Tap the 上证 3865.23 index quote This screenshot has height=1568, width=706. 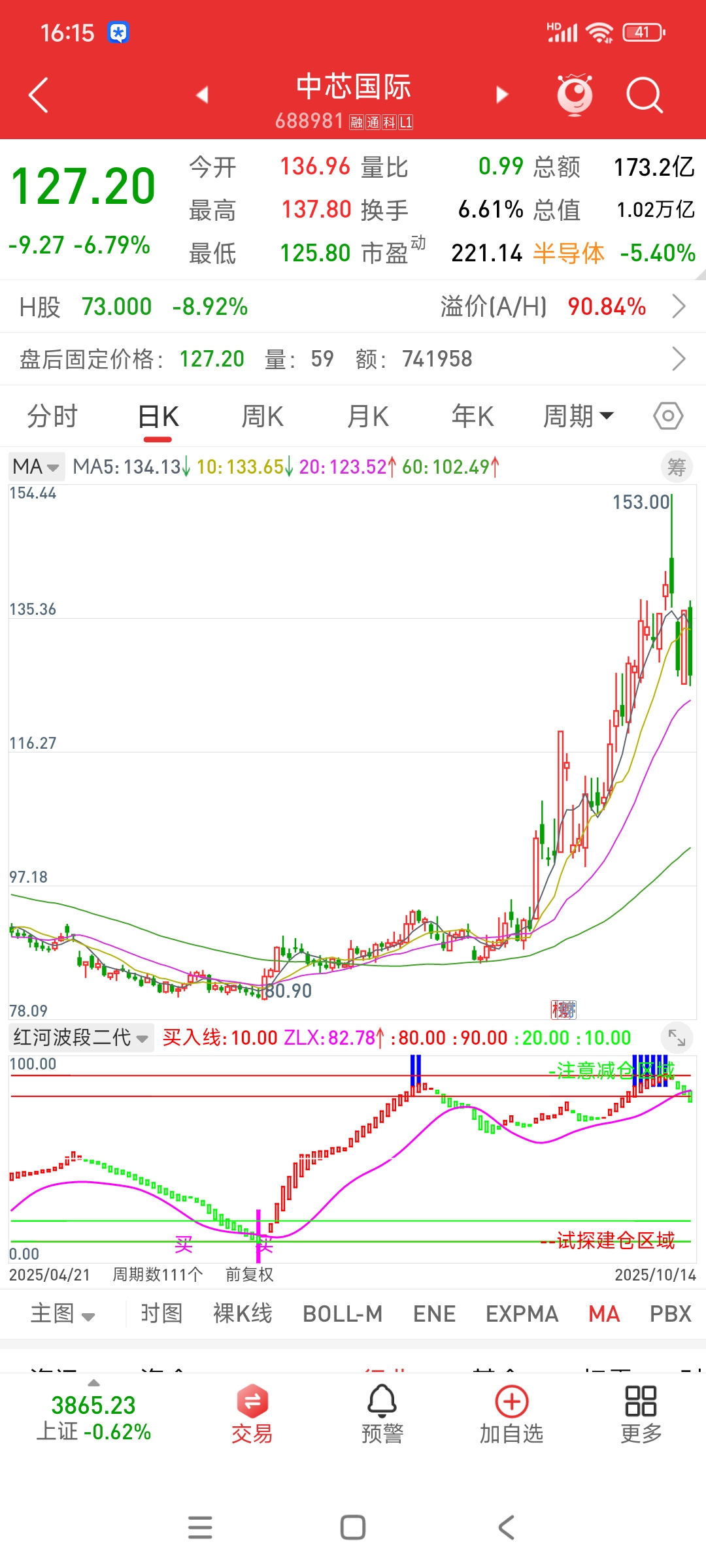93,1418
